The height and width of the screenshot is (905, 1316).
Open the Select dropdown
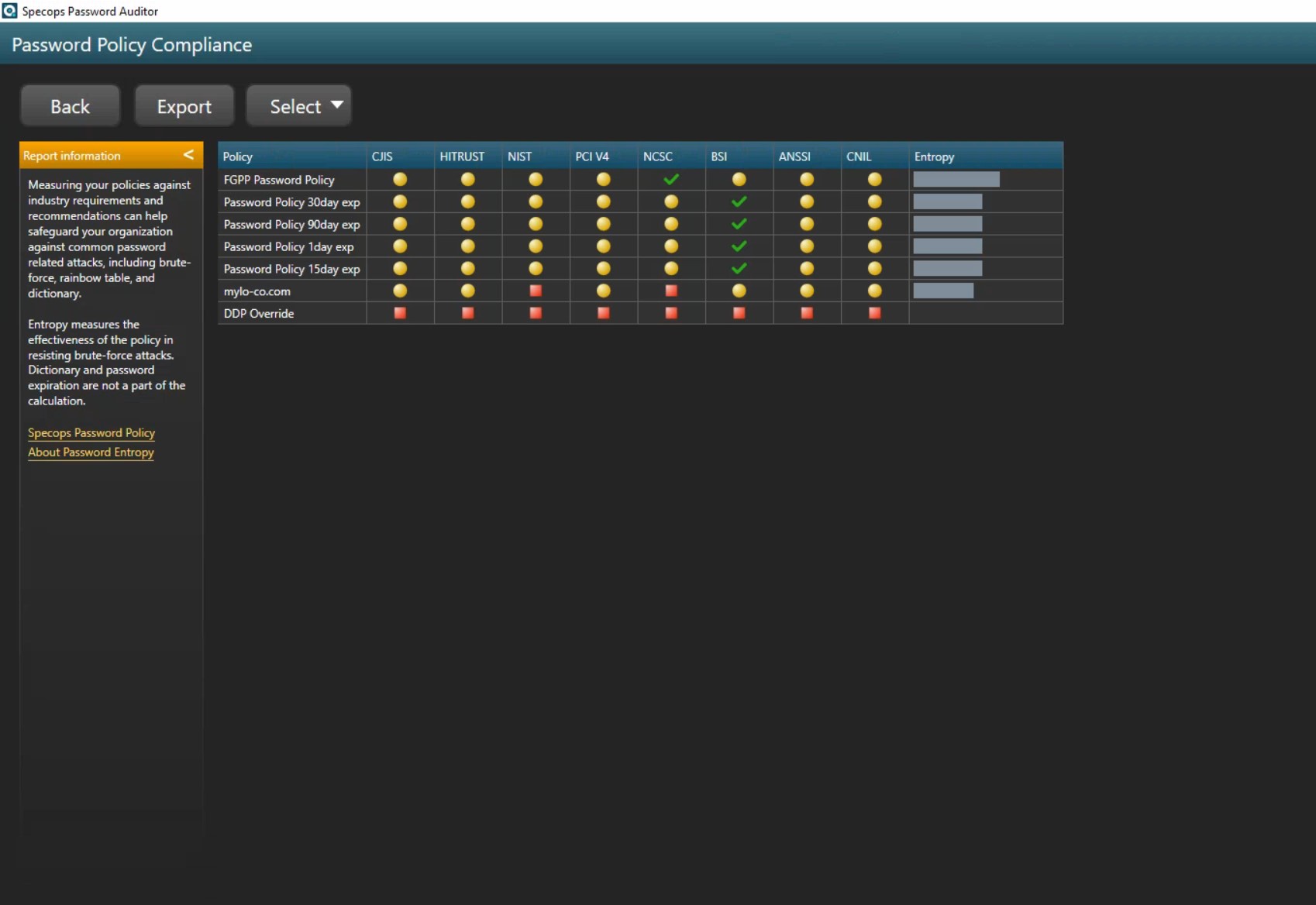(x=298, y=106)
